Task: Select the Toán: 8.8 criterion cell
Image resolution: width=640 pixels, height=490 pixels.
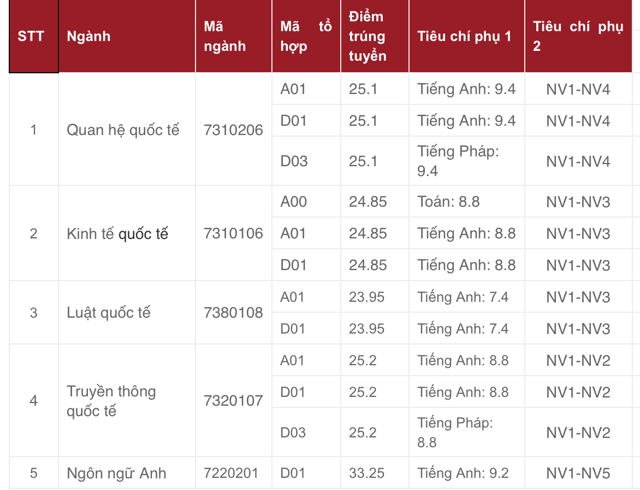Action: [449, 202]
